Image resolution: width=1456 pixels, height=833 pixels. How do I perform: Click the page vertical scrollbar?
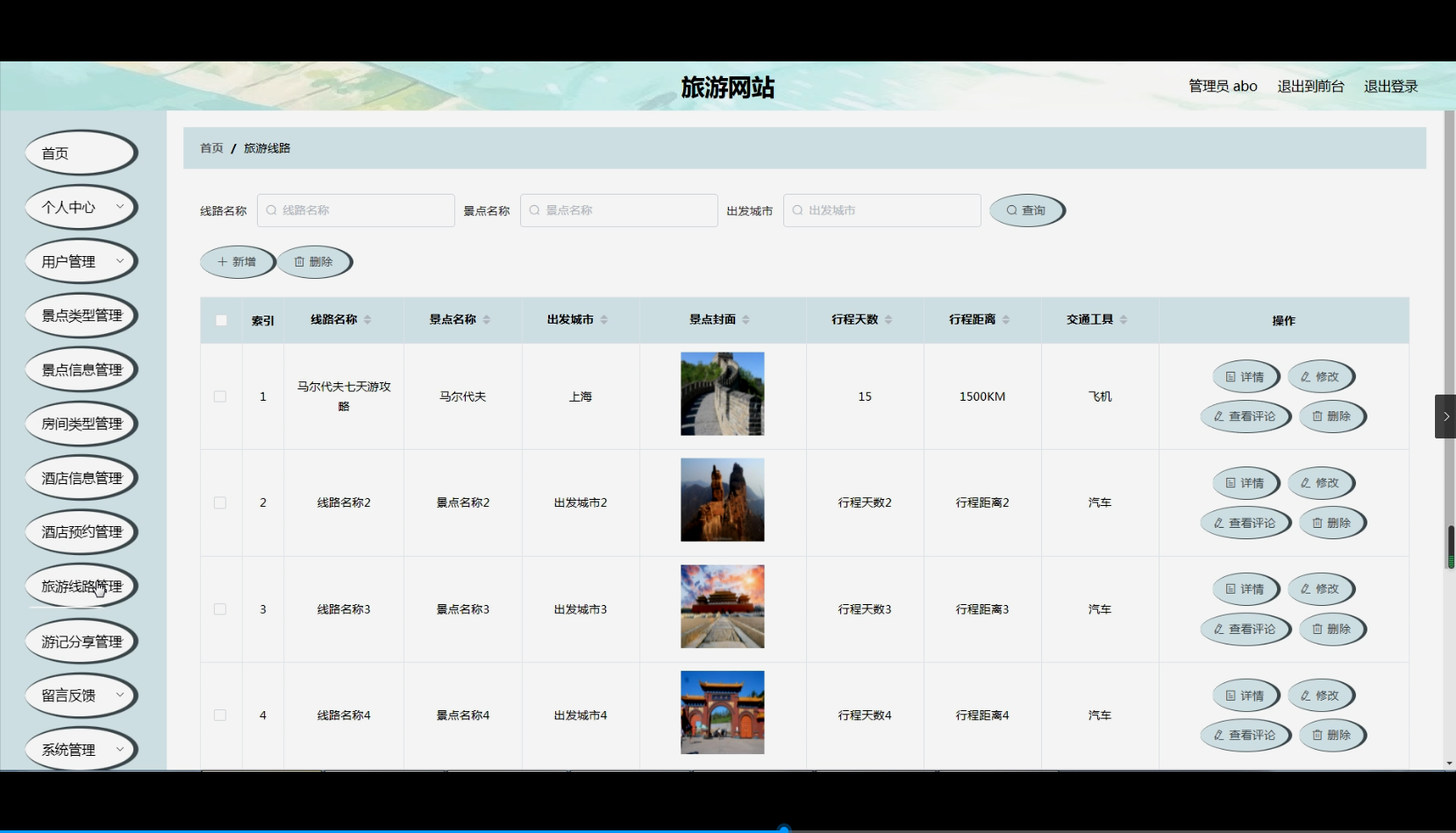tap(1450, 351)
